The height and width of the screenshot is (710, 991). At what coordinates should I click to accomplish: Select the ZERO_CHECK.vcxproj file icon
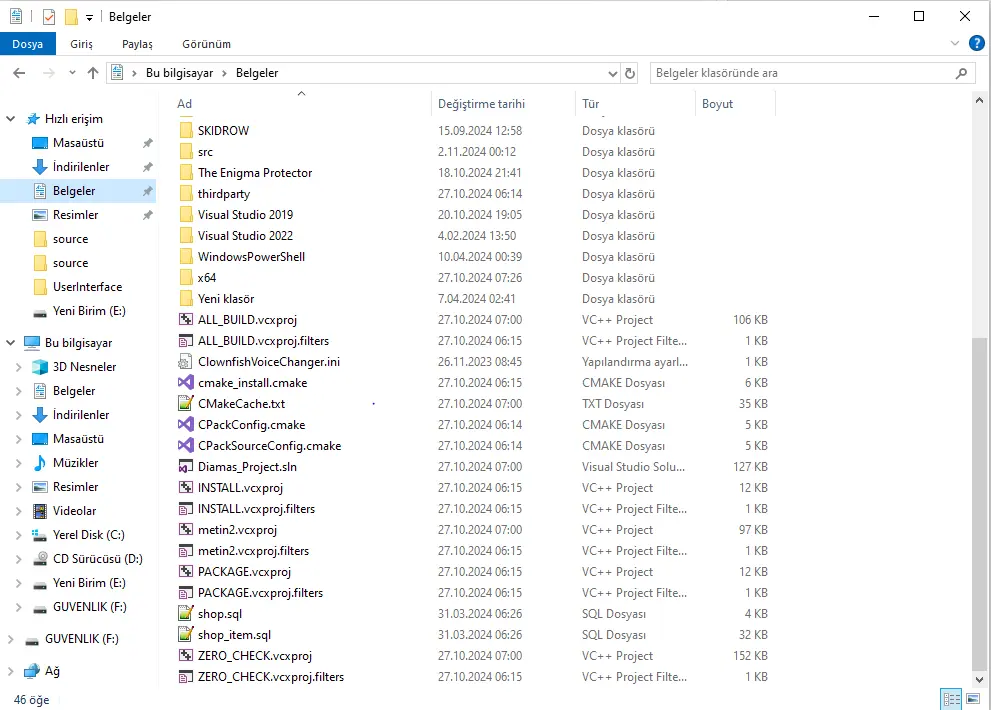pos(186,656)
